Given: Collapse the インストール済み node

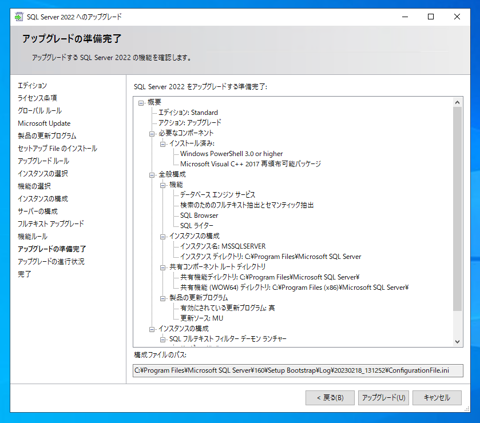Looking at the screenshot, I should point(163,144).
